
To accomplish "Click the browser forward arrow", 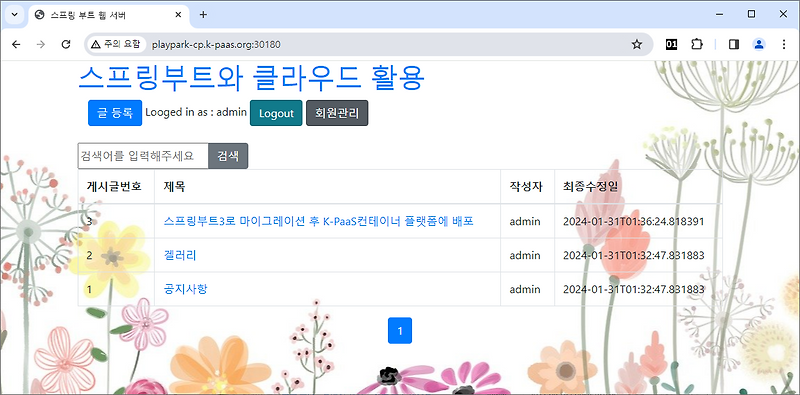I will coord(41,45).
